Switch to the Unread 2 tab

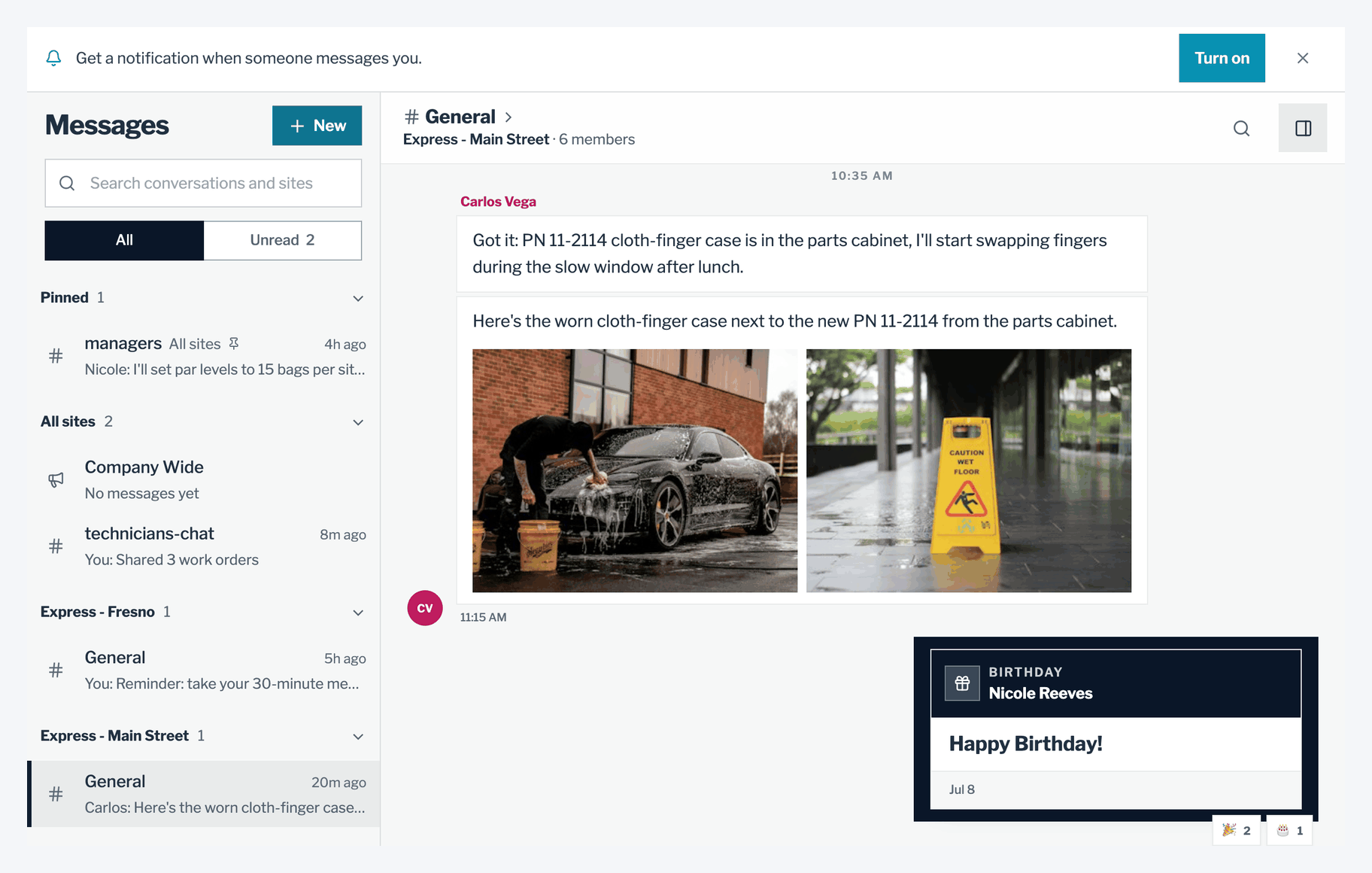pyautogui.click(x=282, y=240)
